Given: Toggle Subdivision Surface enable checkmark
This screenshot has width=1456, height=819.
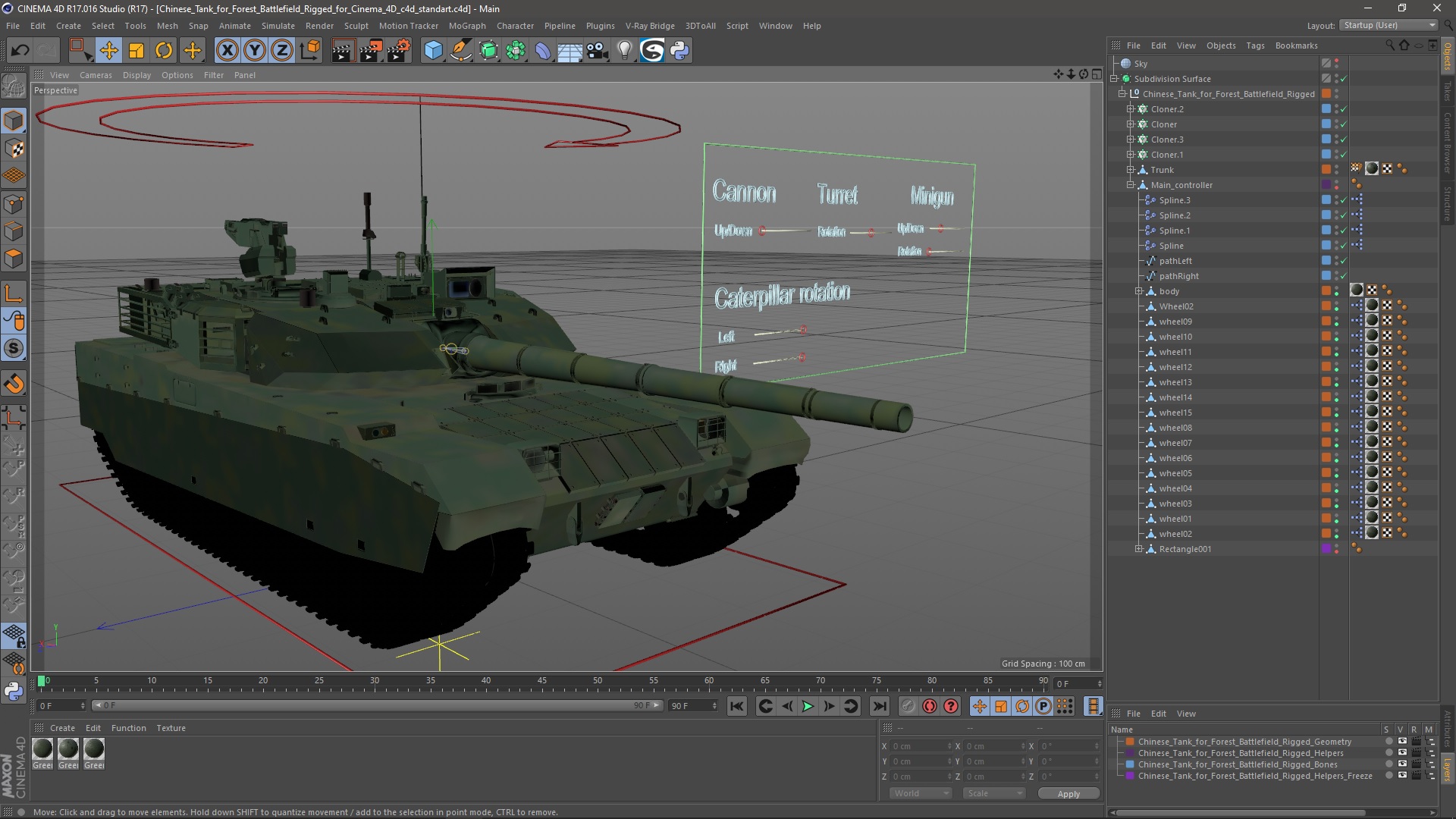Looking at the screenshot, I should [x=1343, y=79].
